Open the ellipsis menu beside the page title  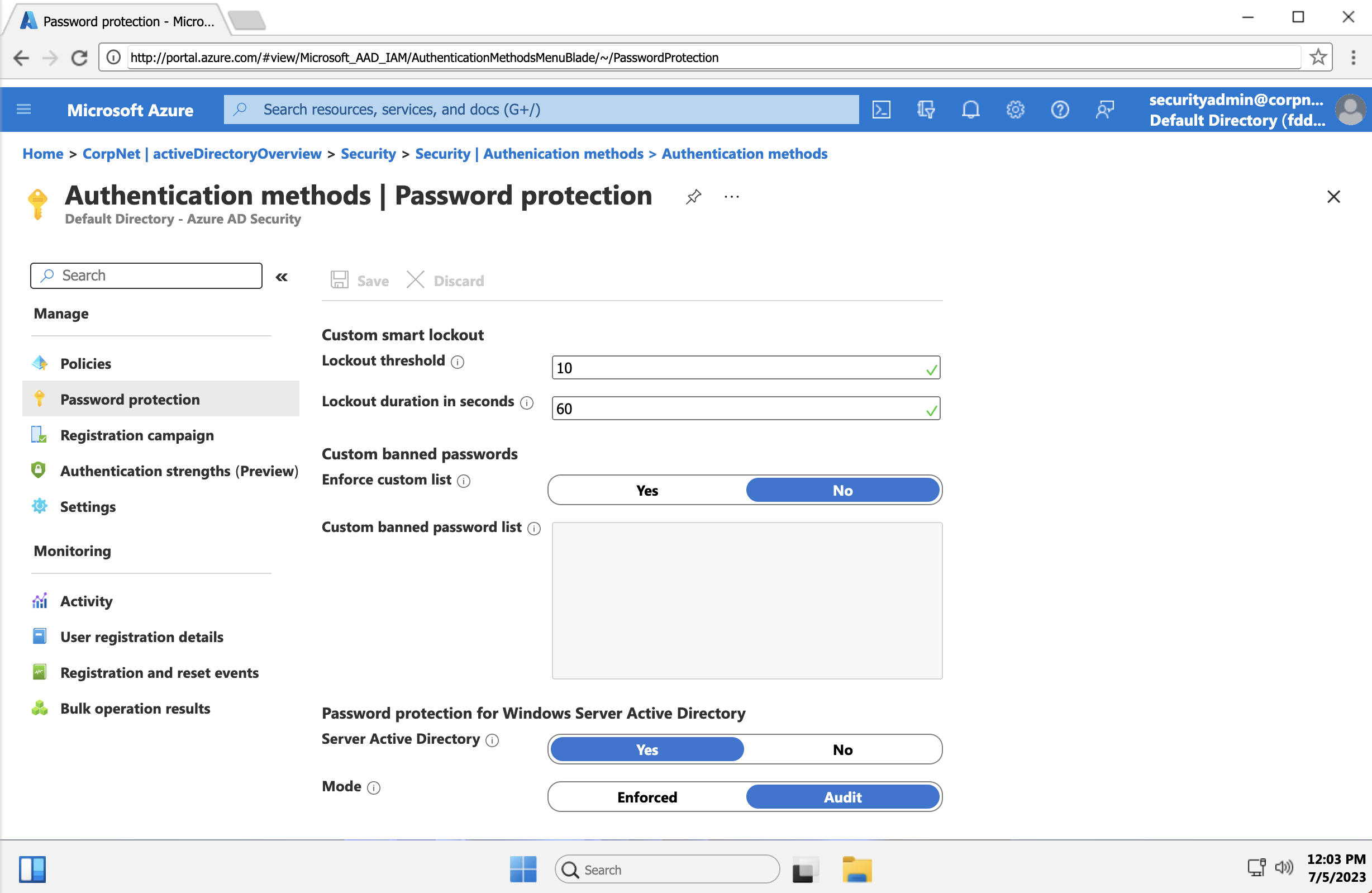(x=731, y=197)
